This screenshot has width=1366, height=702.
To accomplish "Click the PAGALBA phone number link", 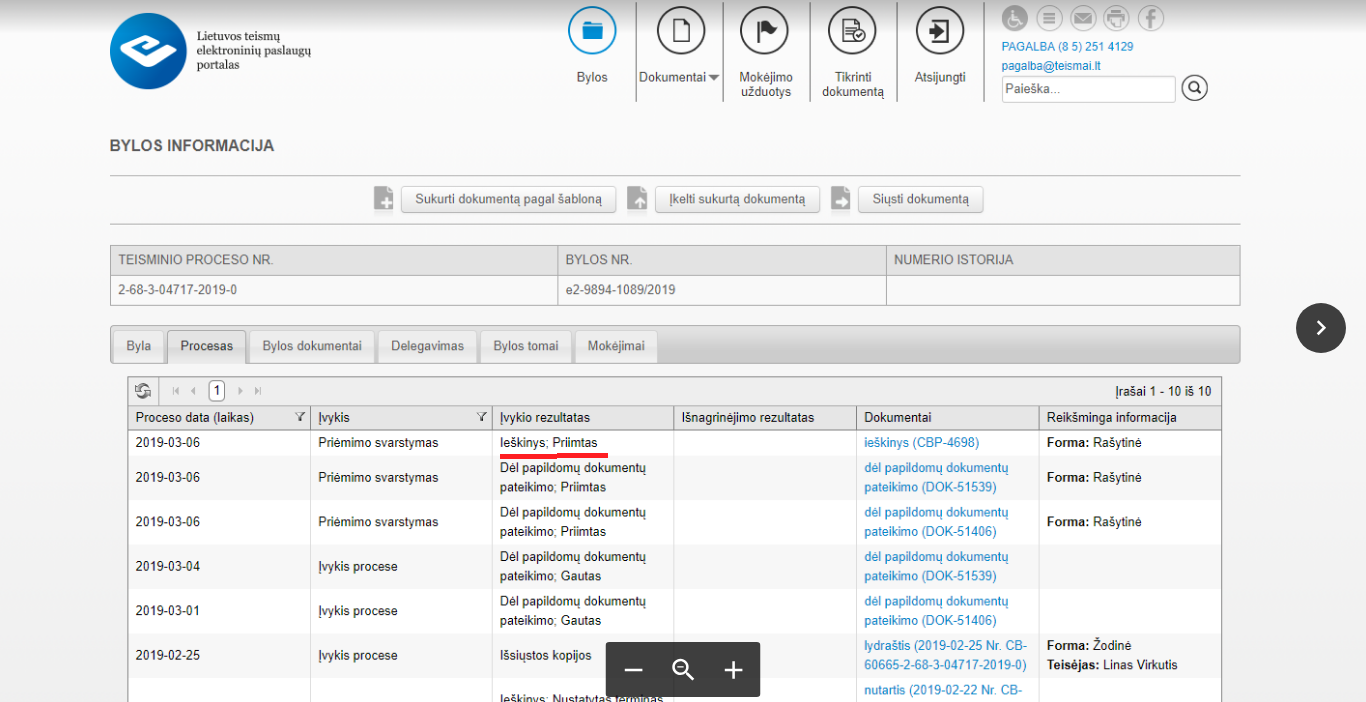I will tap(1067, 46).
